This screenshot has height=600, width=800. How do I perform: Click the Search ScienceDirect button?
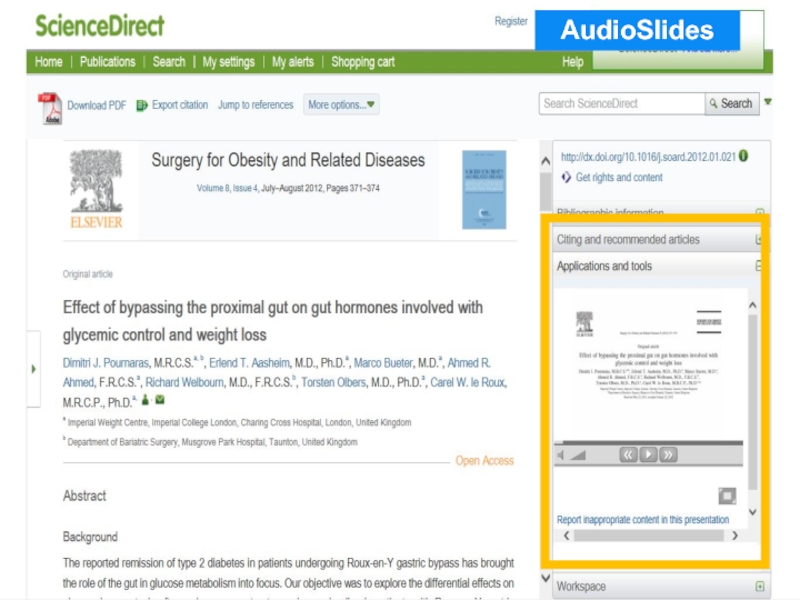[732, 104]
